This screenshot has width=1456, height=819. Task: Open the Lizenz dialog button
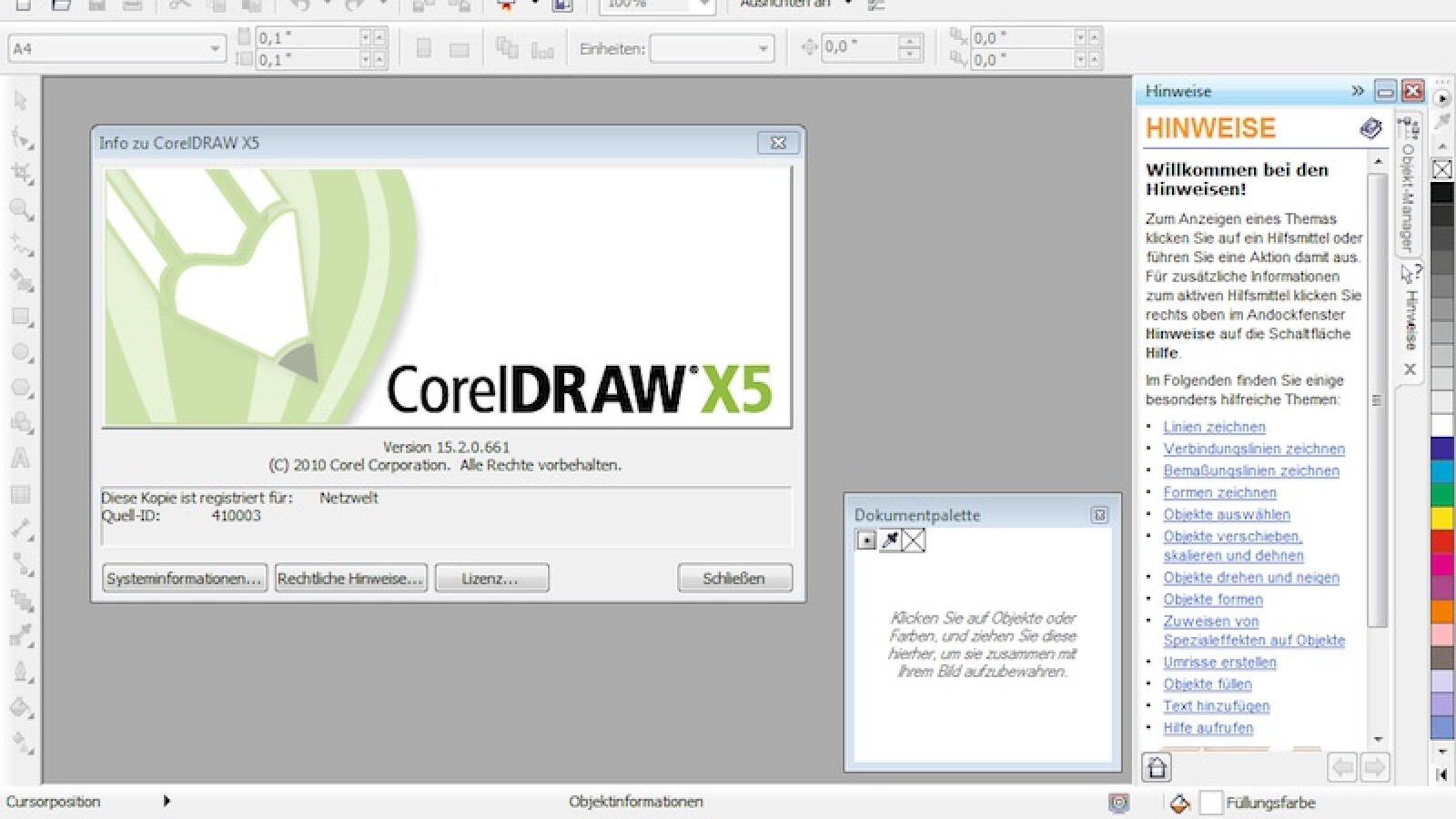click(491, 578)
